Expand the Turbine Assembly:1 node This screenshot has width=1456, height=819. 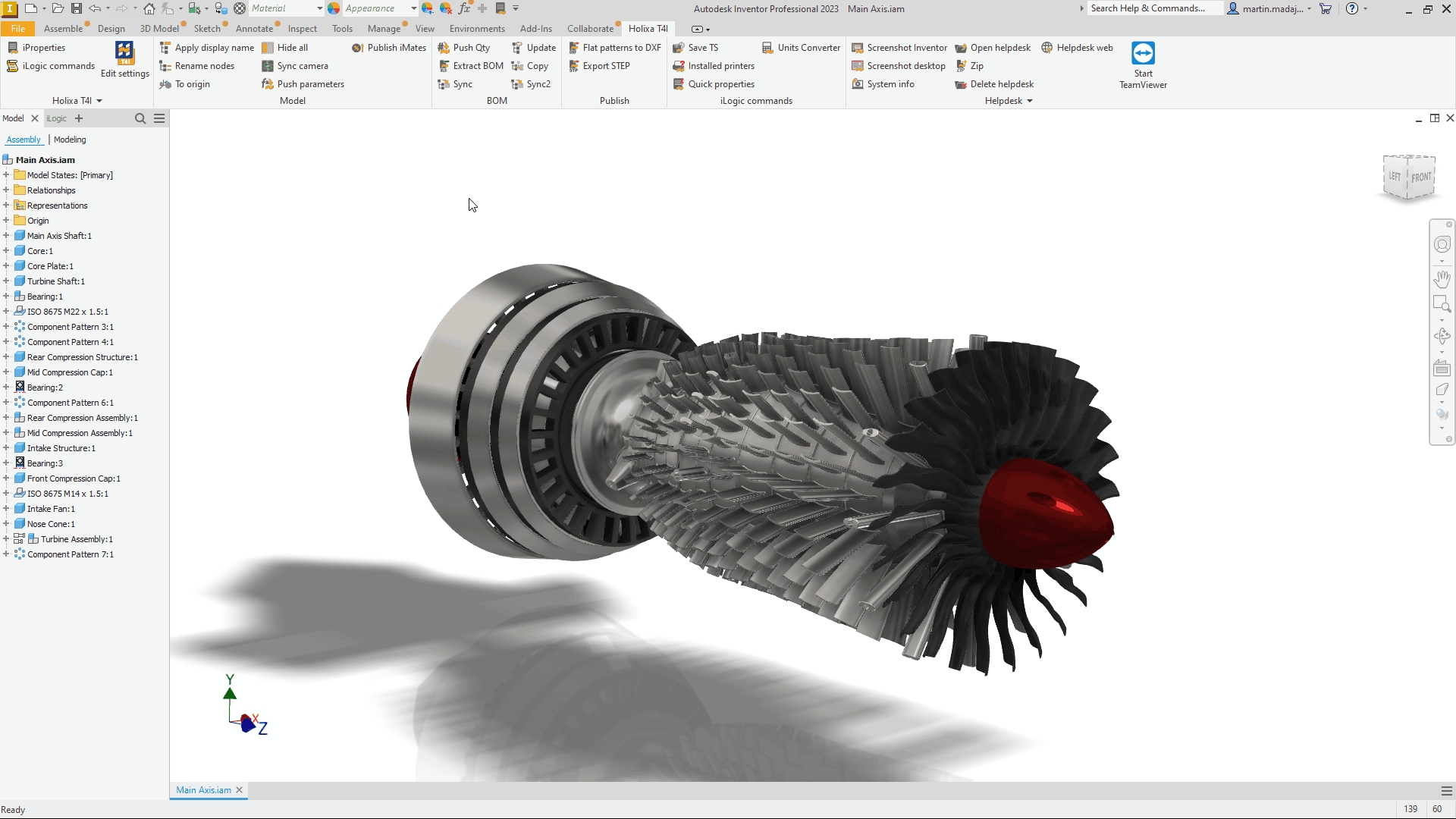tap(6, 539)
